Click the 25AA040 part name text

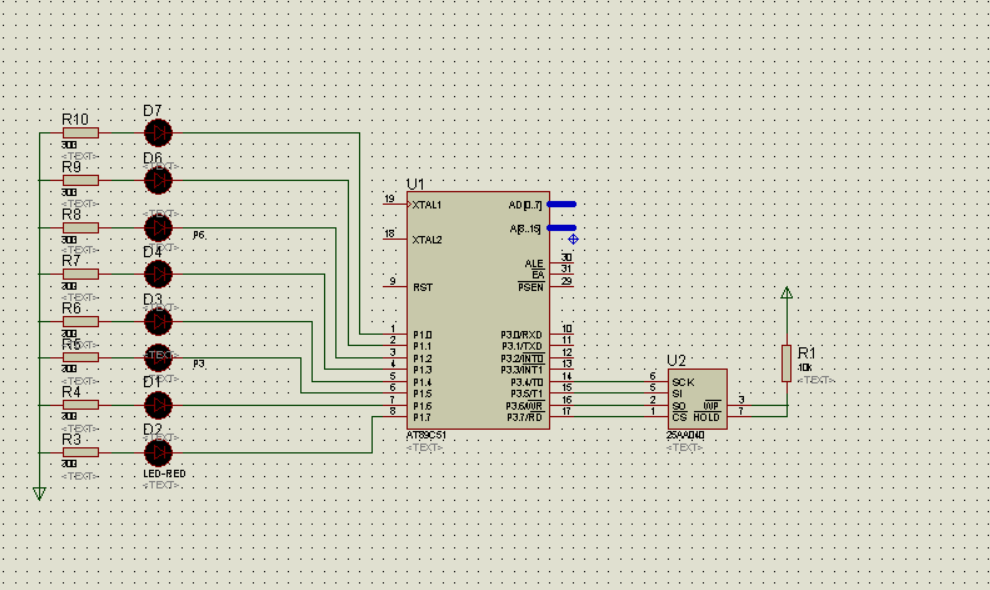[x=686, y=436]
